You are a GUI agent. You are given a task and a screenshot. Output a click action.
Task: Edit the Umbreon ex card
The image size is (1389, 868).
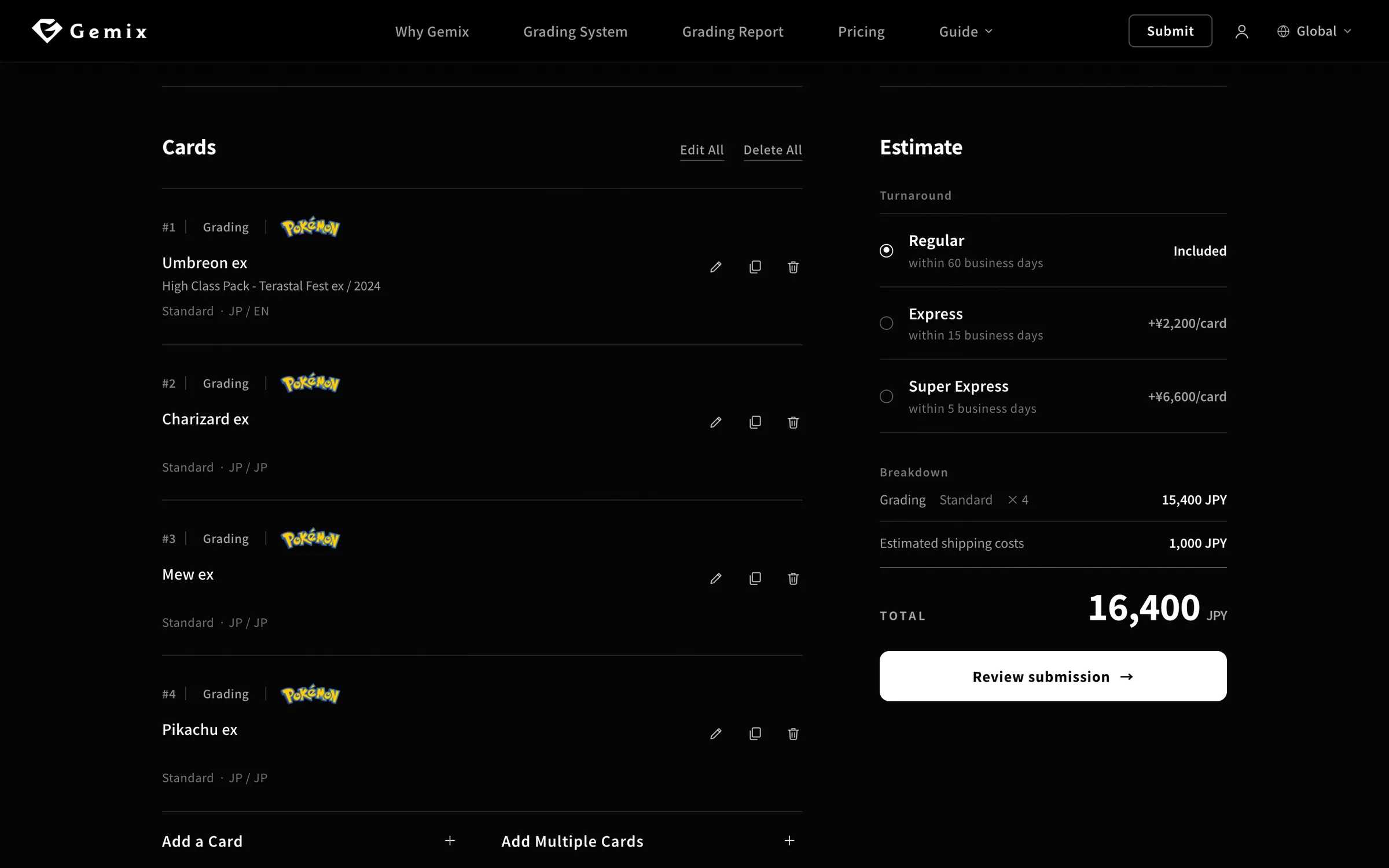[x=716, y=267]
